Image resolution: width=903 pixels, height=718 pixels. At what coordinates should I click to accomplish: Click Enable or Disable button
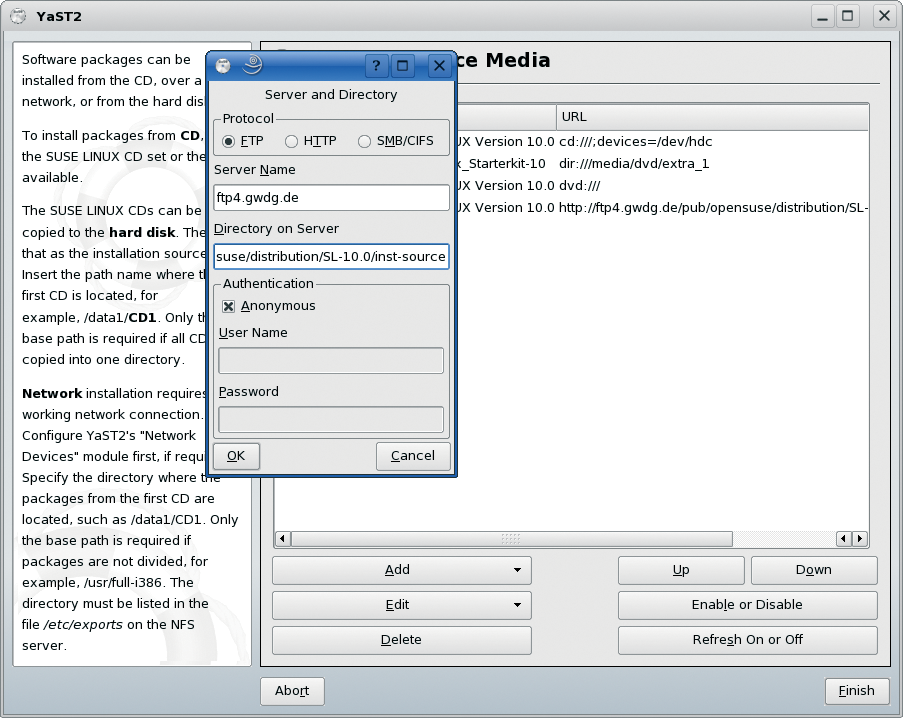pyautogui.click(x=748, y=605)
